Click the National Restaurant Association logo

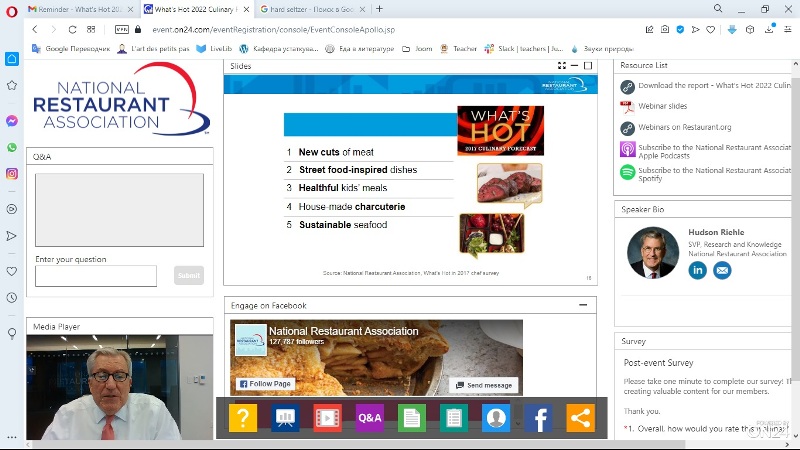[121, 99]
